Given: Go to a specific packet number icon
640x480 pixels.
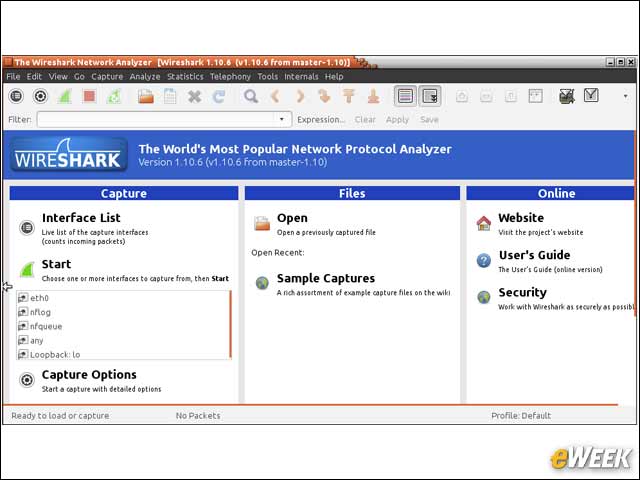Looking at the screenshot, I should click(324, 96).
